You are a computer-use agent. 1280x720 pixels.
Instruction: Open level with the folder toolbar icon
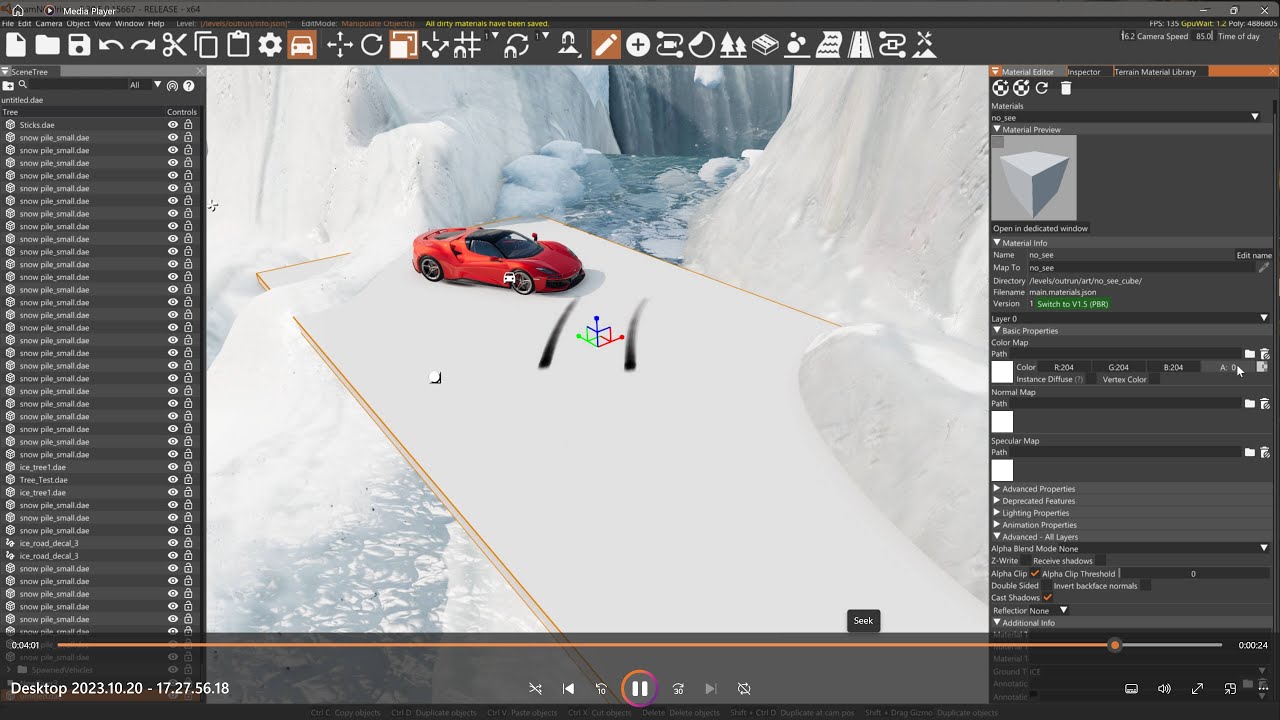(47, 45)
